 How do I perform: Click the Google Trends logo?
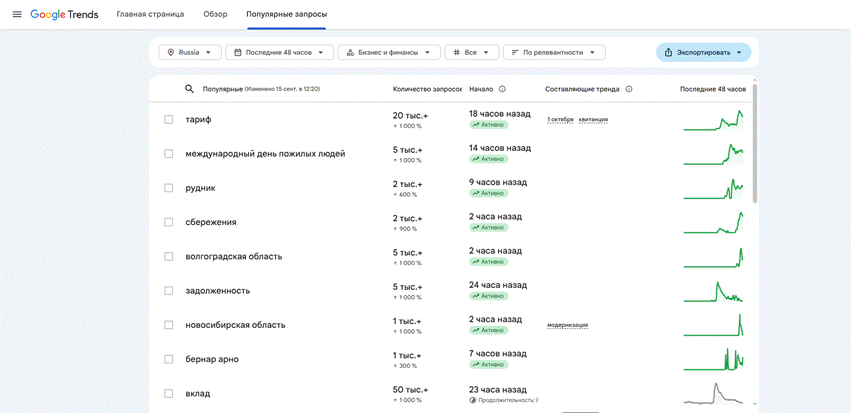pos(64,14)
